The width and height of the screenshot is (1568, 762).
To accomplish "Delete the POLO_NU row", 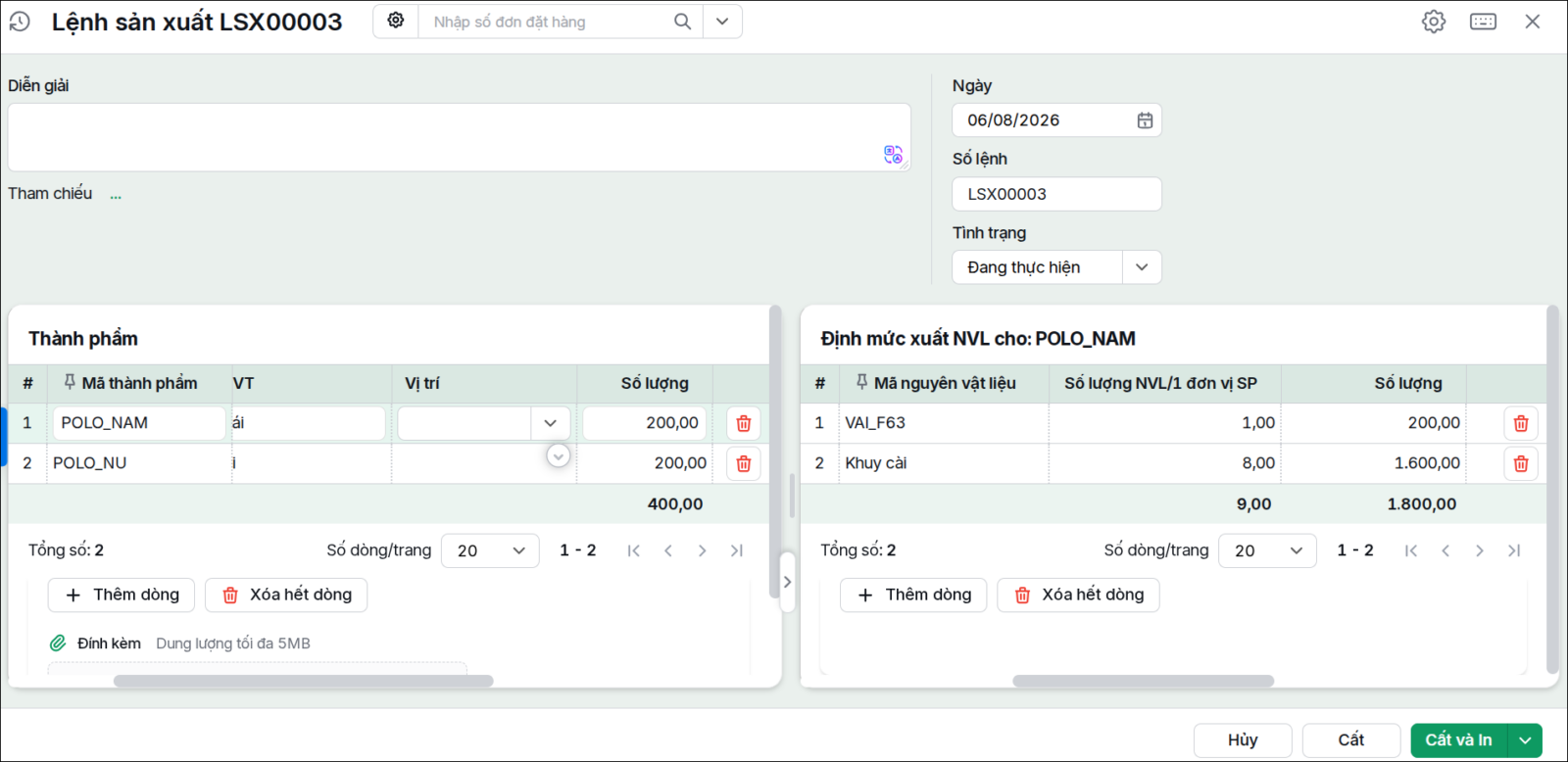I will click(x=744, y=463).
